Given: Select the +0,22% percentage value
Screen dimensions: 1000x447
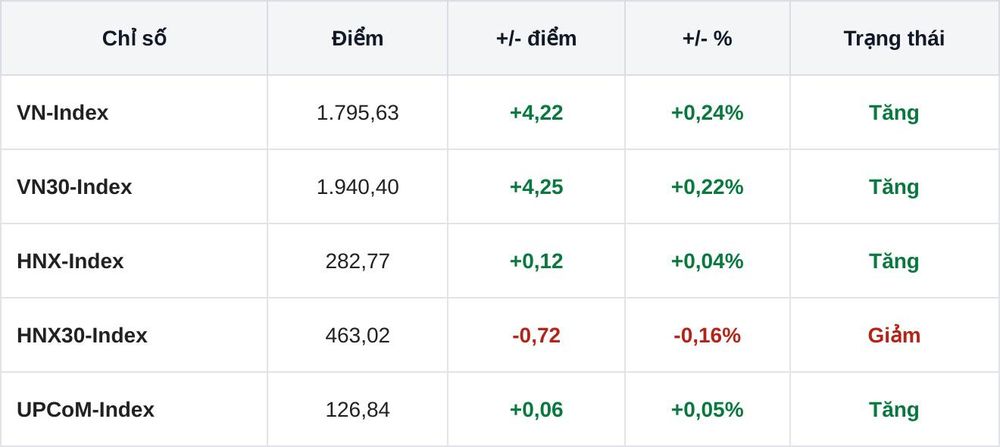Looking at the screenshot, I should [707, 187].
